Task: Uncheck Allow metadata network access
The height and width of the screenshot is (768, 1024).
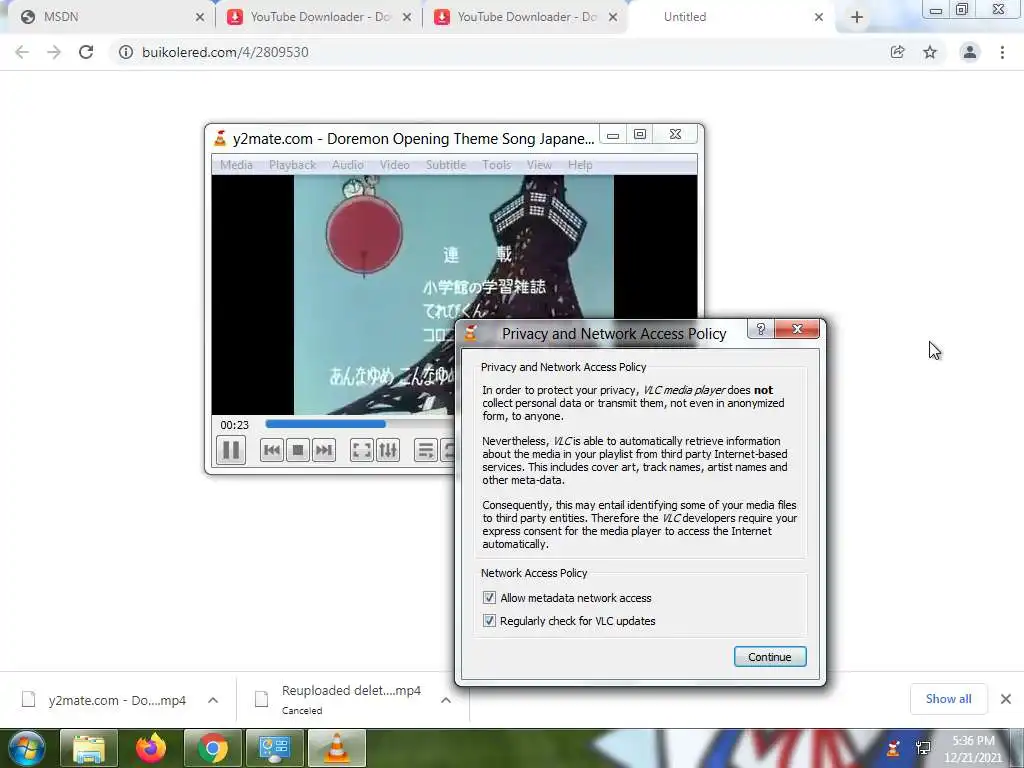Action: pos(489,598)
